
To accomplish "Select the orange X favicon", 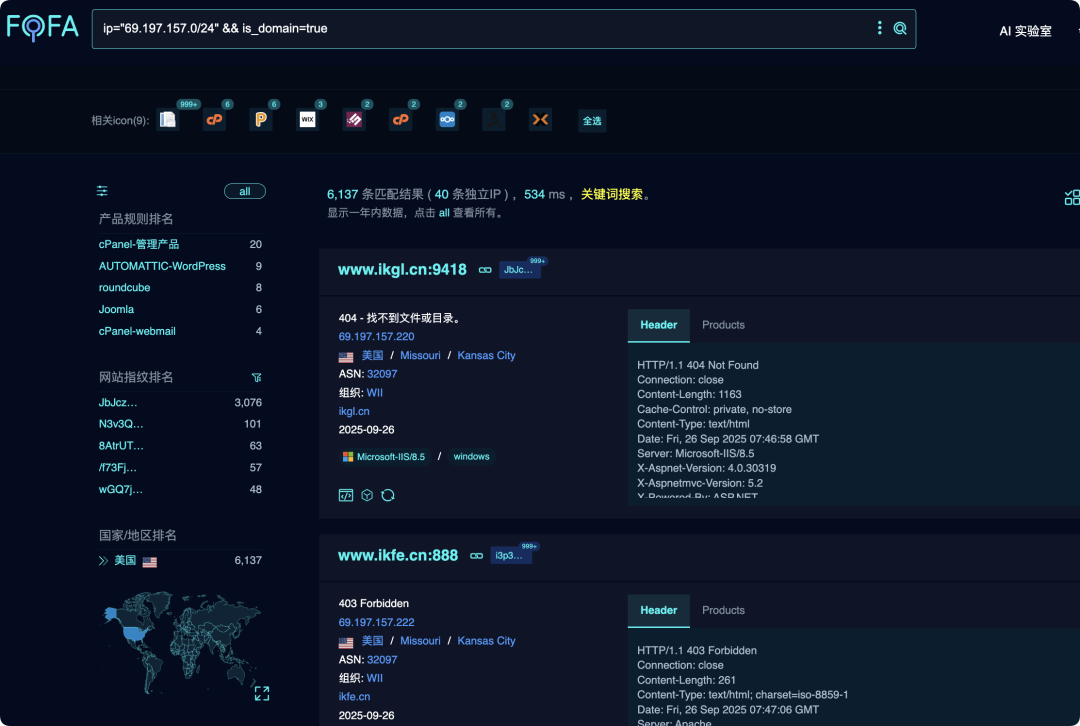I will click(540, 120).
